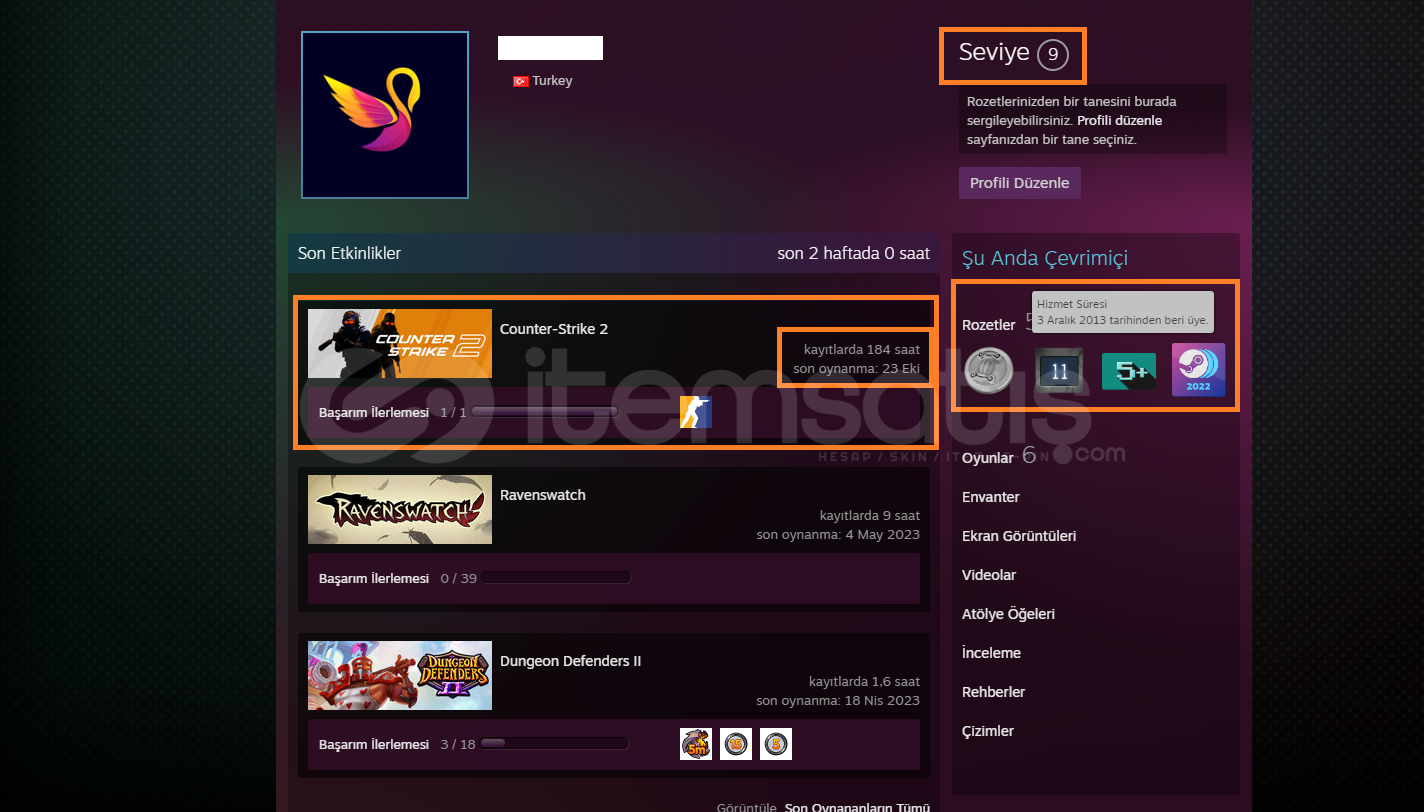Image resolution: width=1424 pixels, height=812 pixels.
Task: Click the 11 years of service badge
Action: (1059, 371)
